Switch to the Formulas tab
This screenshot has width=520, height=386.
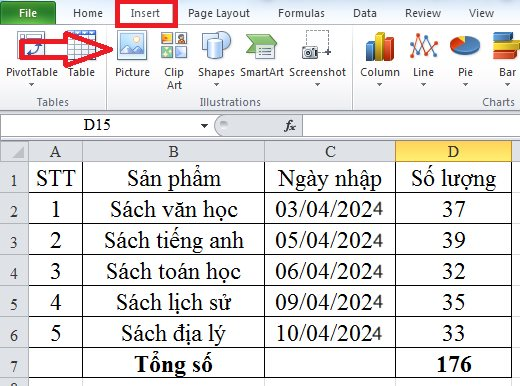point(301,13)
